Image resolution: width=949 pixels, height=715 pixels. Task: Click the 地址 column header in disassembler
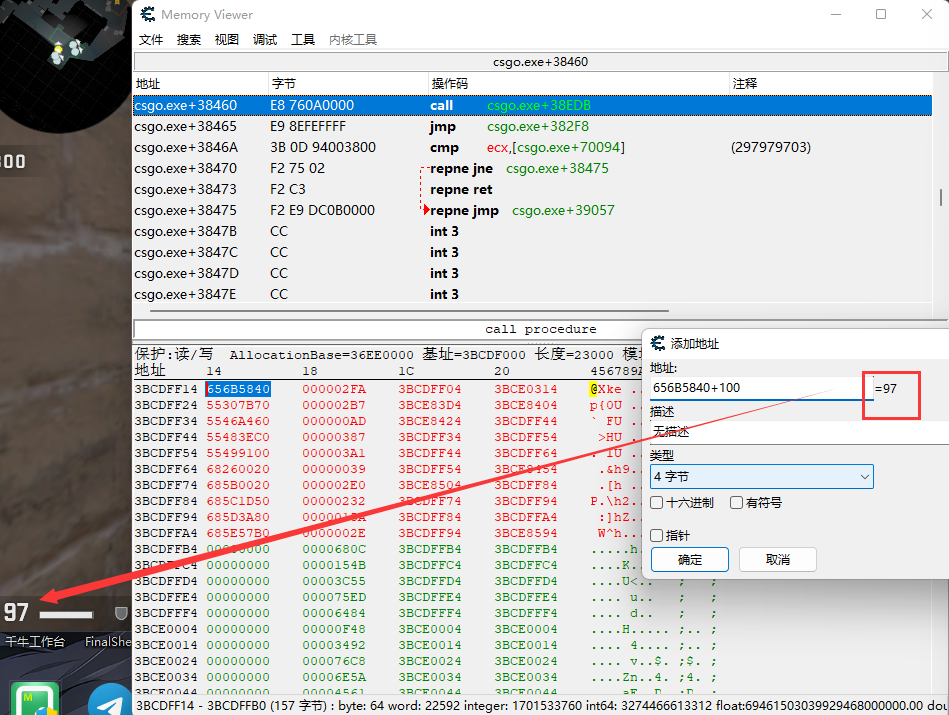[x=201, y=84]
